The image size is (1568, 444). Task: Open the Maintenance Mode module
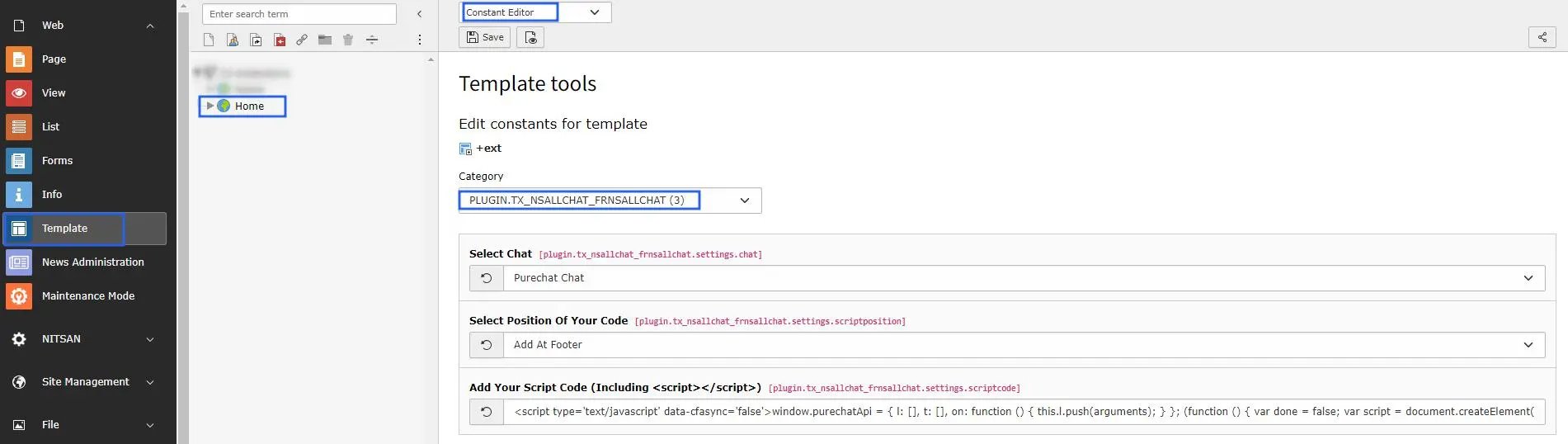[86, 295]
